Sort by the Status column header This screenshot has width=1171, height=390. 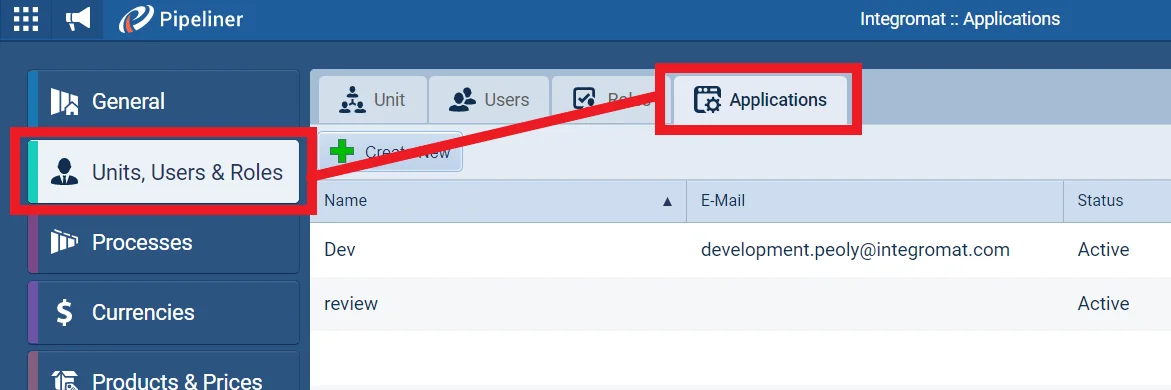tap(1117, 201)
